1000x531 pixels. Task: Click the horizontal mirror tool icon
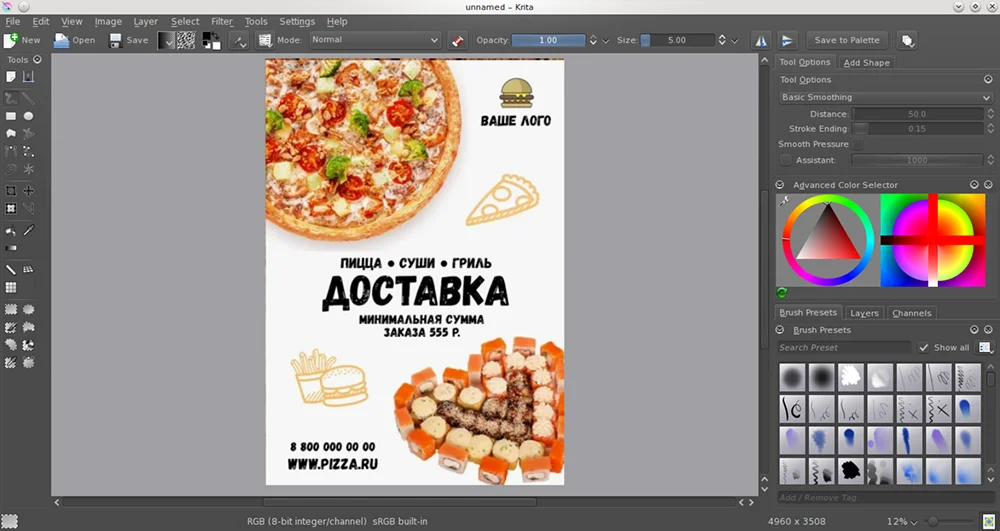[762, 41]
